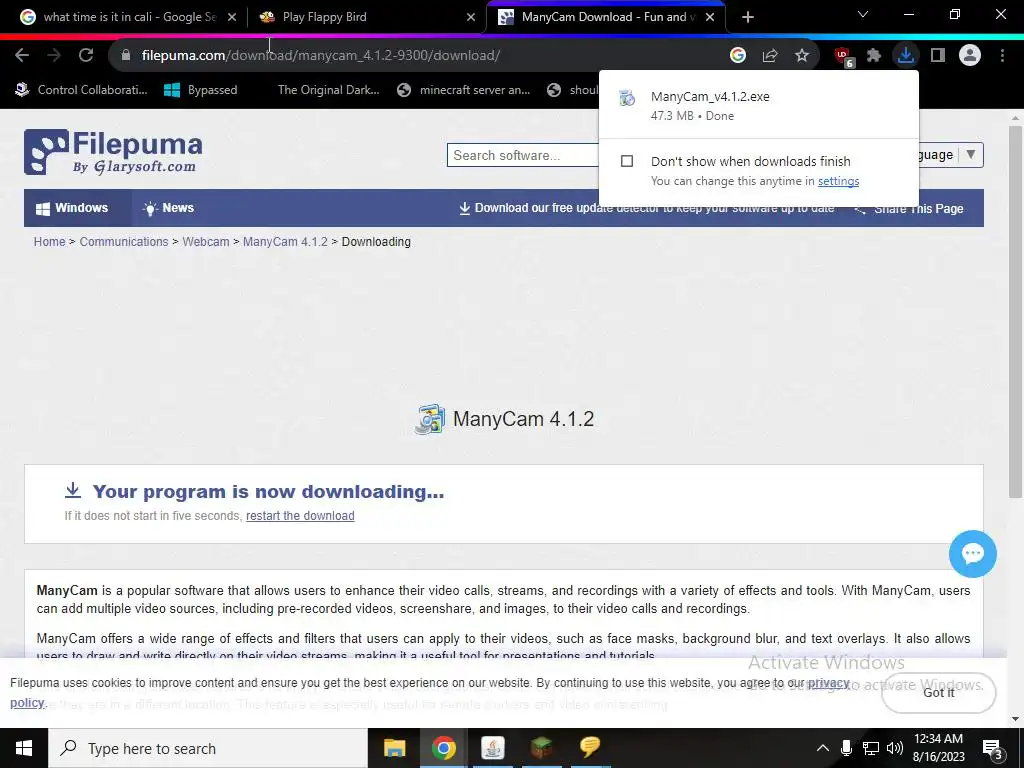
Task: Switch to the Play Flappy Bird tab
Action: click(x=368, y=17)
